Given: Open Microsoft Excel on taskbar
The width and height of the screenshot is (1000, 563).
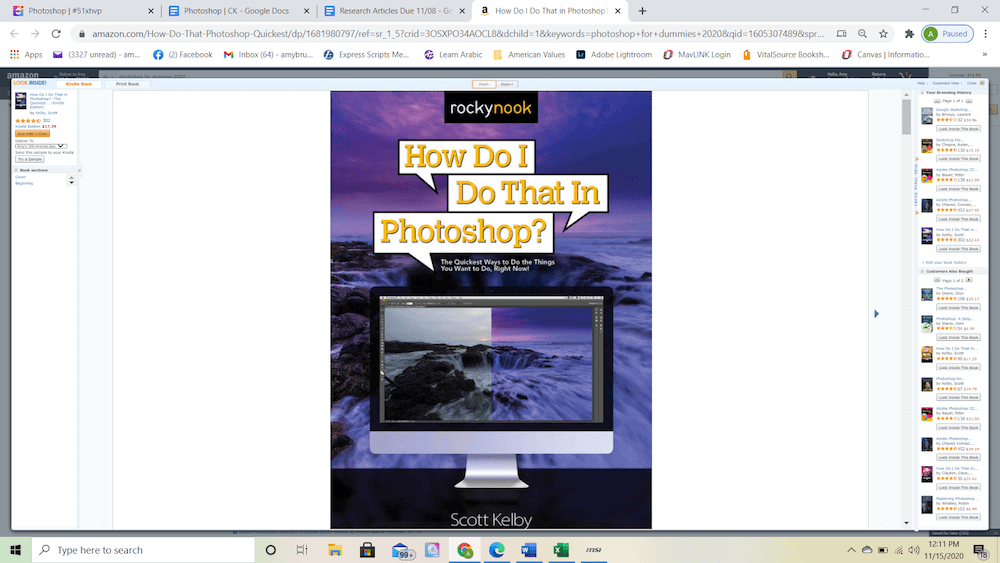Looking at the screenshot, I should (561, 550).
